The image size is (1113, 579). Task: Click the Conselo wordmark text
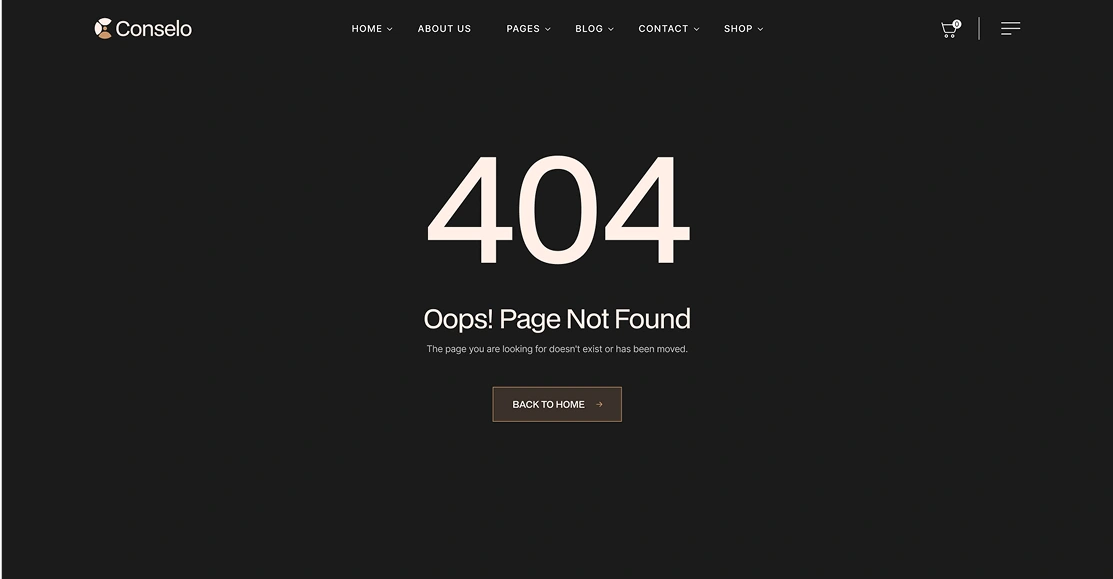point(153,29)
